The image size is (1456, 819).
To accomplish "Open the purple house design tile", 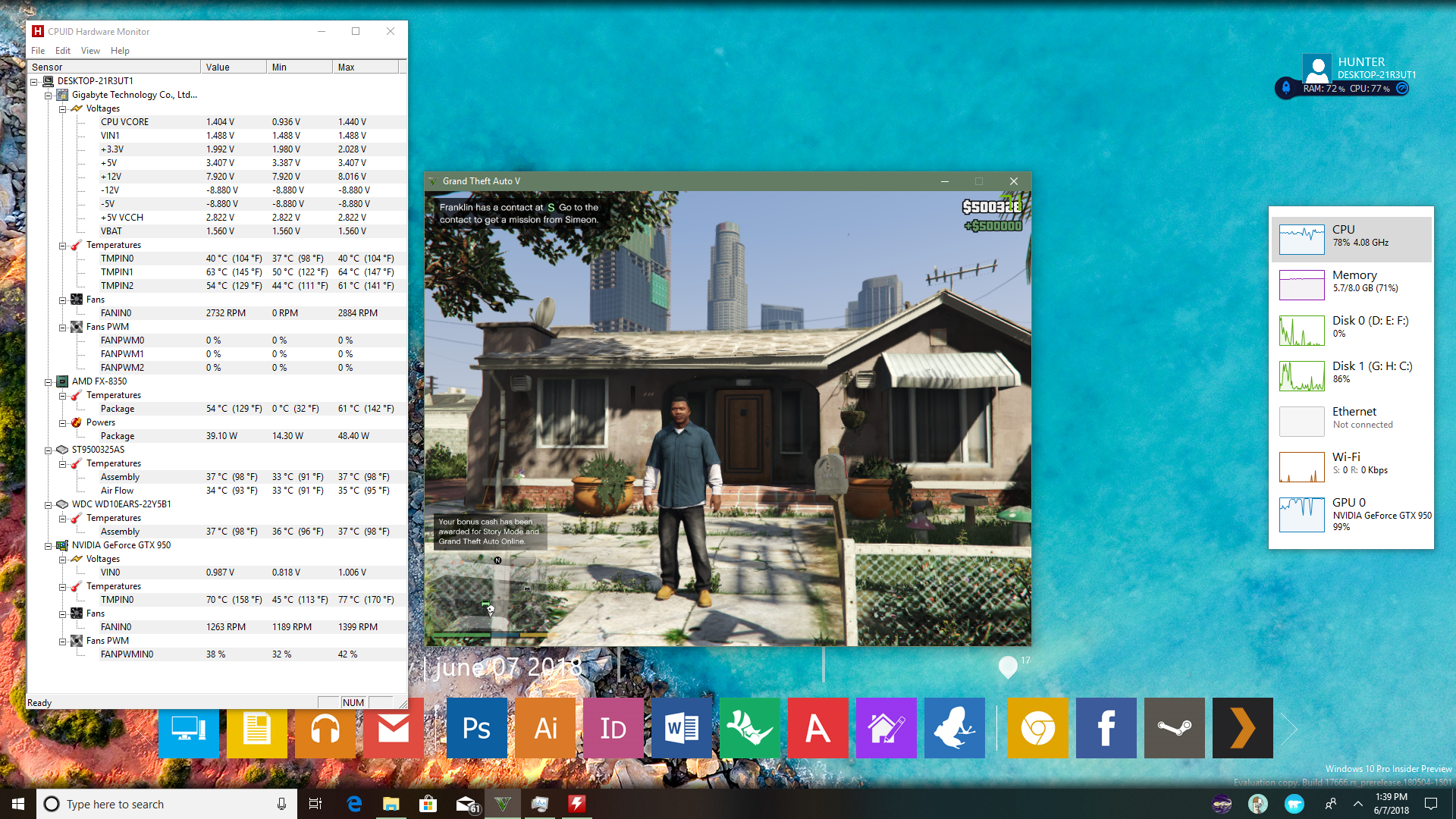I will [886, 728].
